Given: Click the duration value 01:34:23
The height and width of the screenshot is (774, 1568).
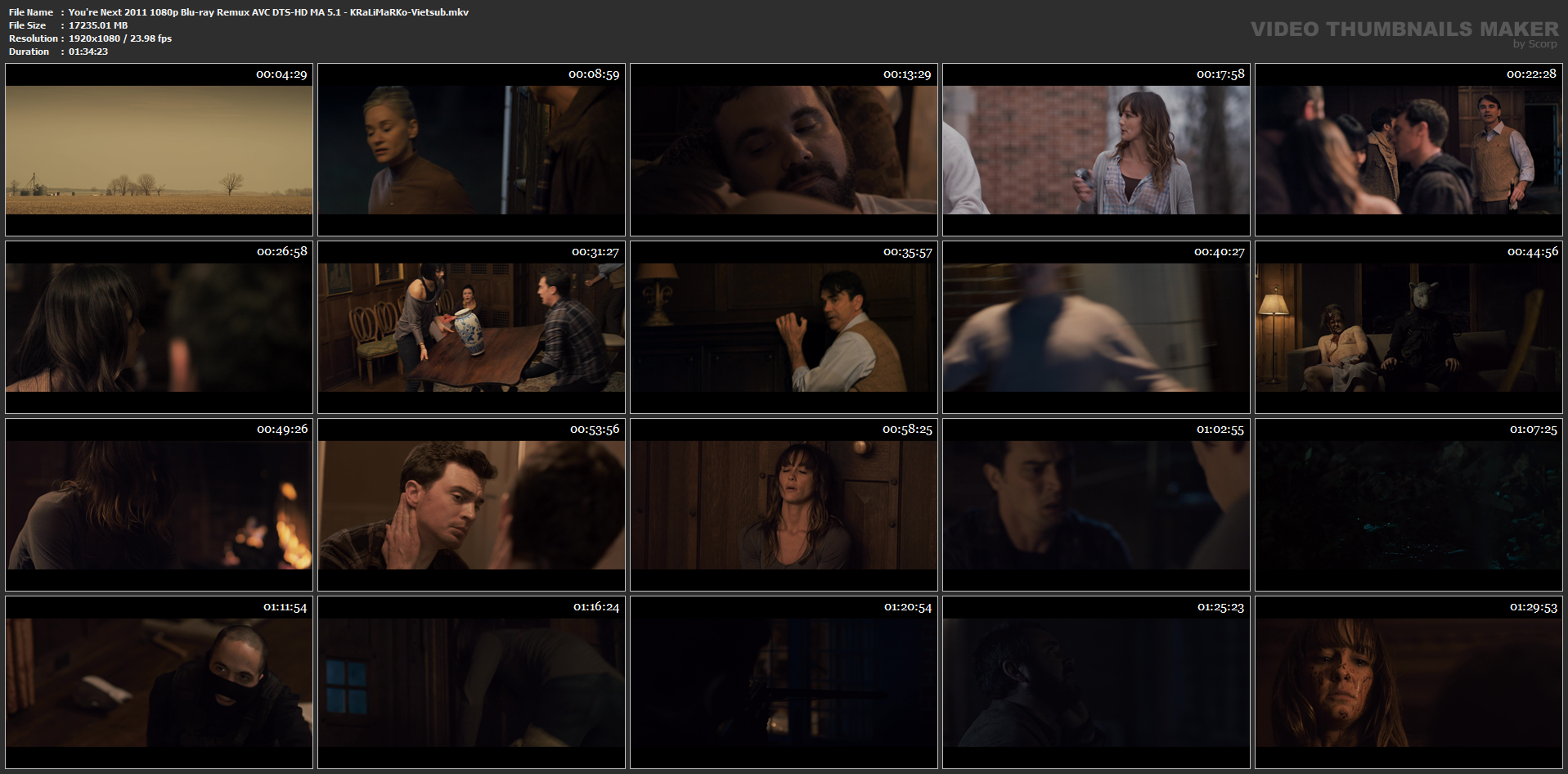Looking at the screenshot, I should tap(88, 52).
